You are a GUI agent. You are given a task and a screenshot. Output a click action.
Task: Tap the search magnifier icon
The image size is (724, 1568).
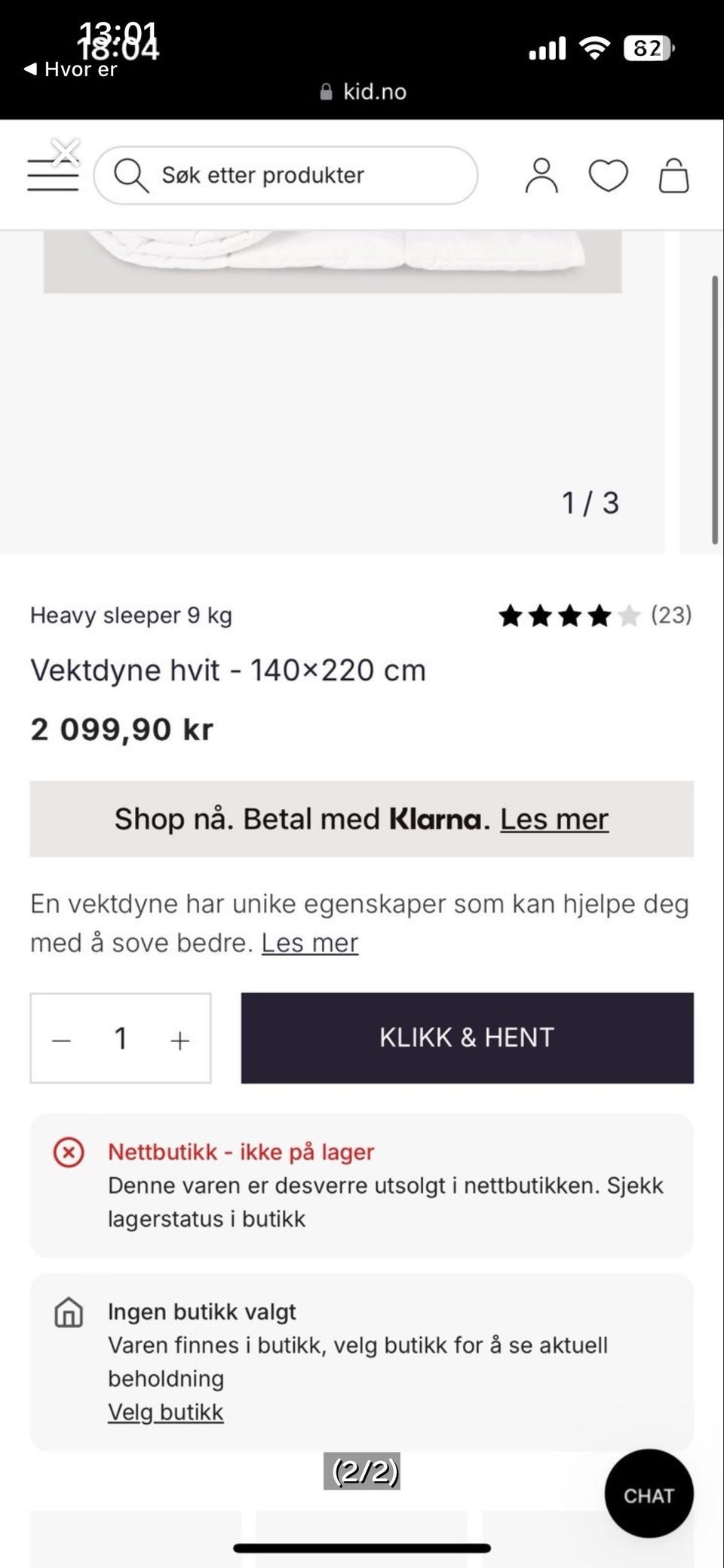131,176
